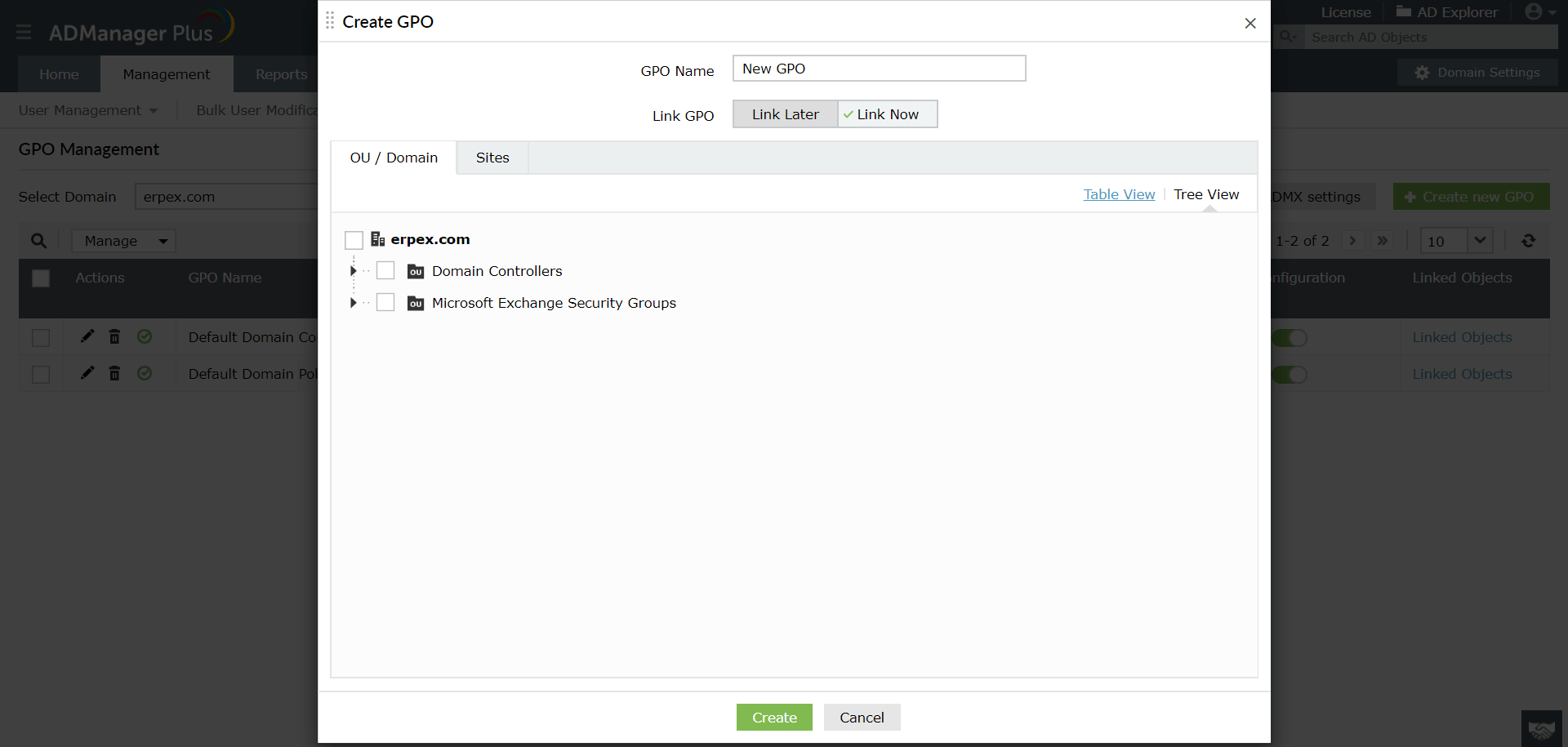Screen dimensions: 1568x747
Task: Go to last page with double-arrow icon
Action: pyautogui.click(x=1382, y=241)
